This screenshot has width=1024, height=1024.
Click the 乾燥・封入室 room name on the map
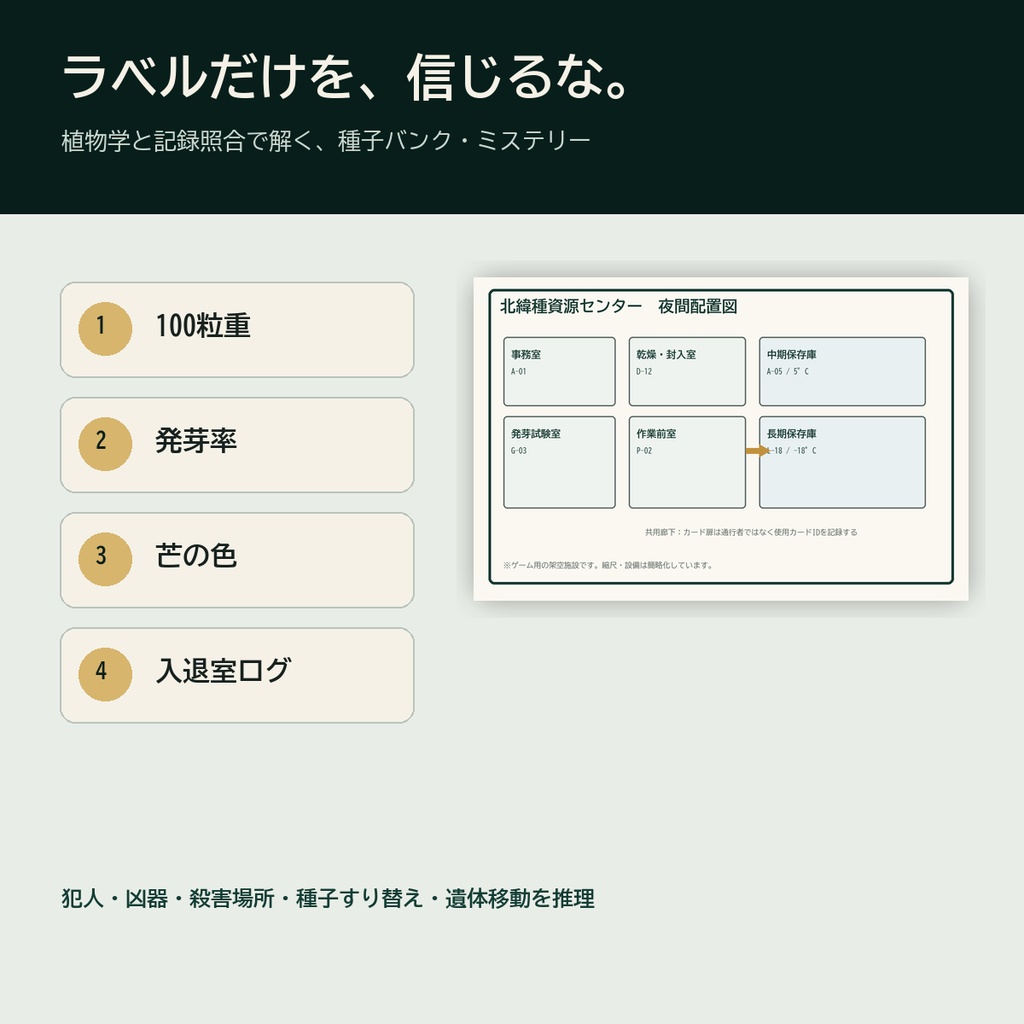point(666,355)
